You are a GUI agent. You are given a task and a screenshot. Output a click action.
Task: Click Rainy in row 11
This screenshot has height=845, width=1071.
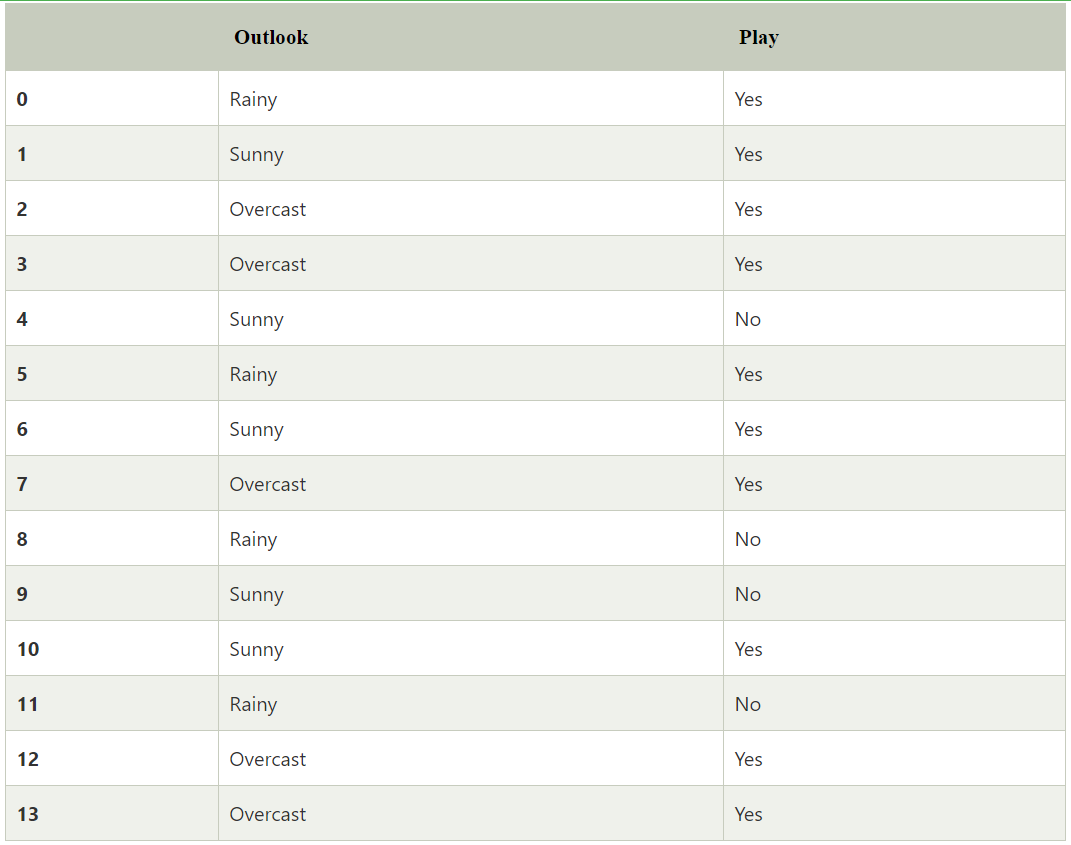(253, 704)
